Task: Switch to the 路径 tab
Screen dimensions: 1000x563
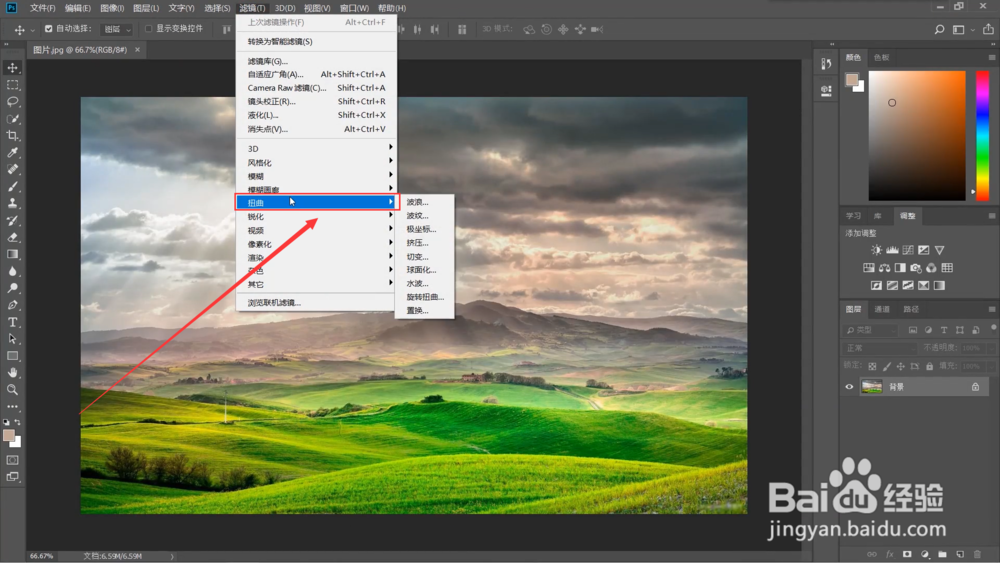Action: tap(911, 309)
